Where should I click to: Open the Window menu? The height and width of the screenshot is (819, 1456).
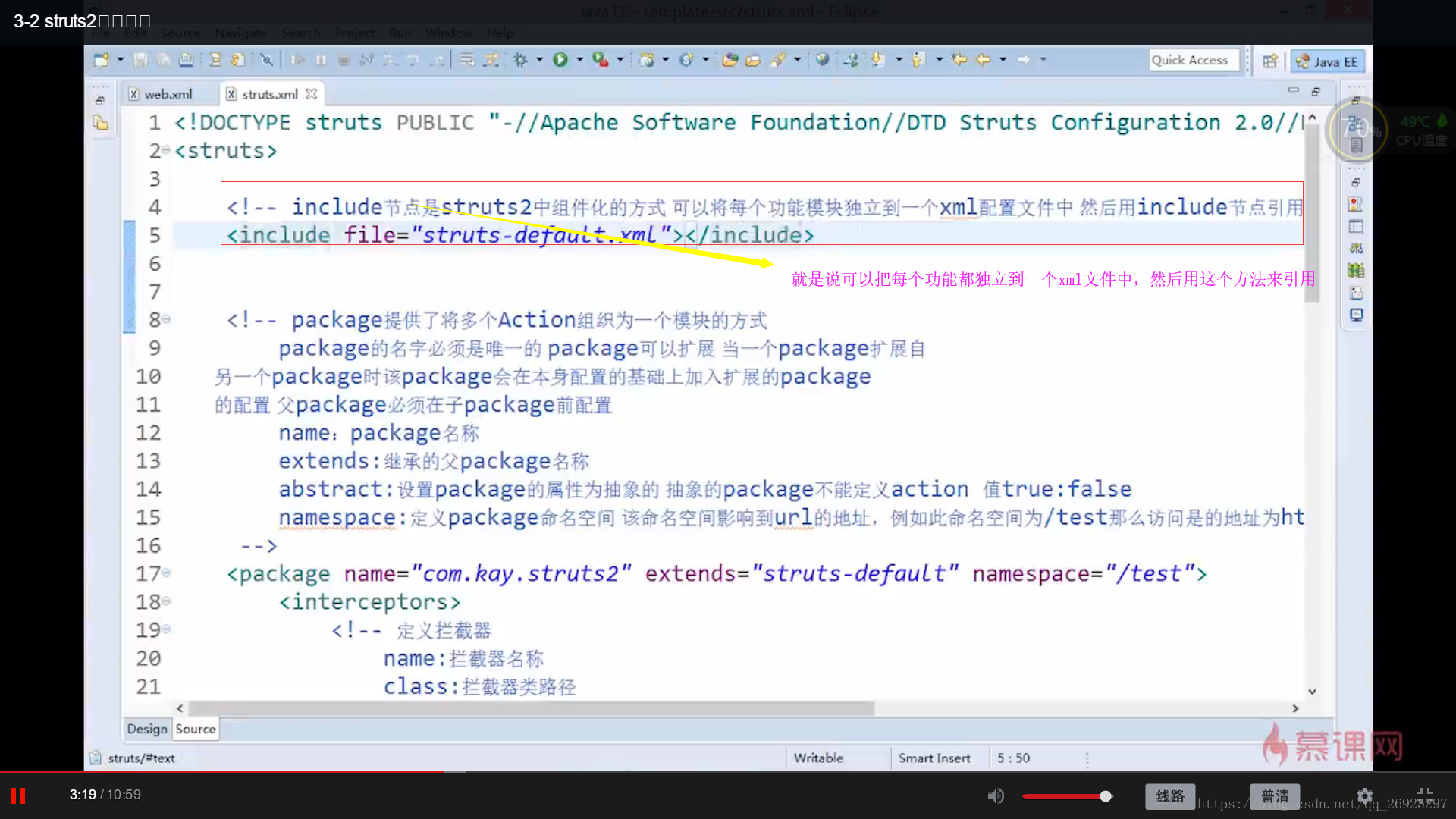[x=448, y=33]
